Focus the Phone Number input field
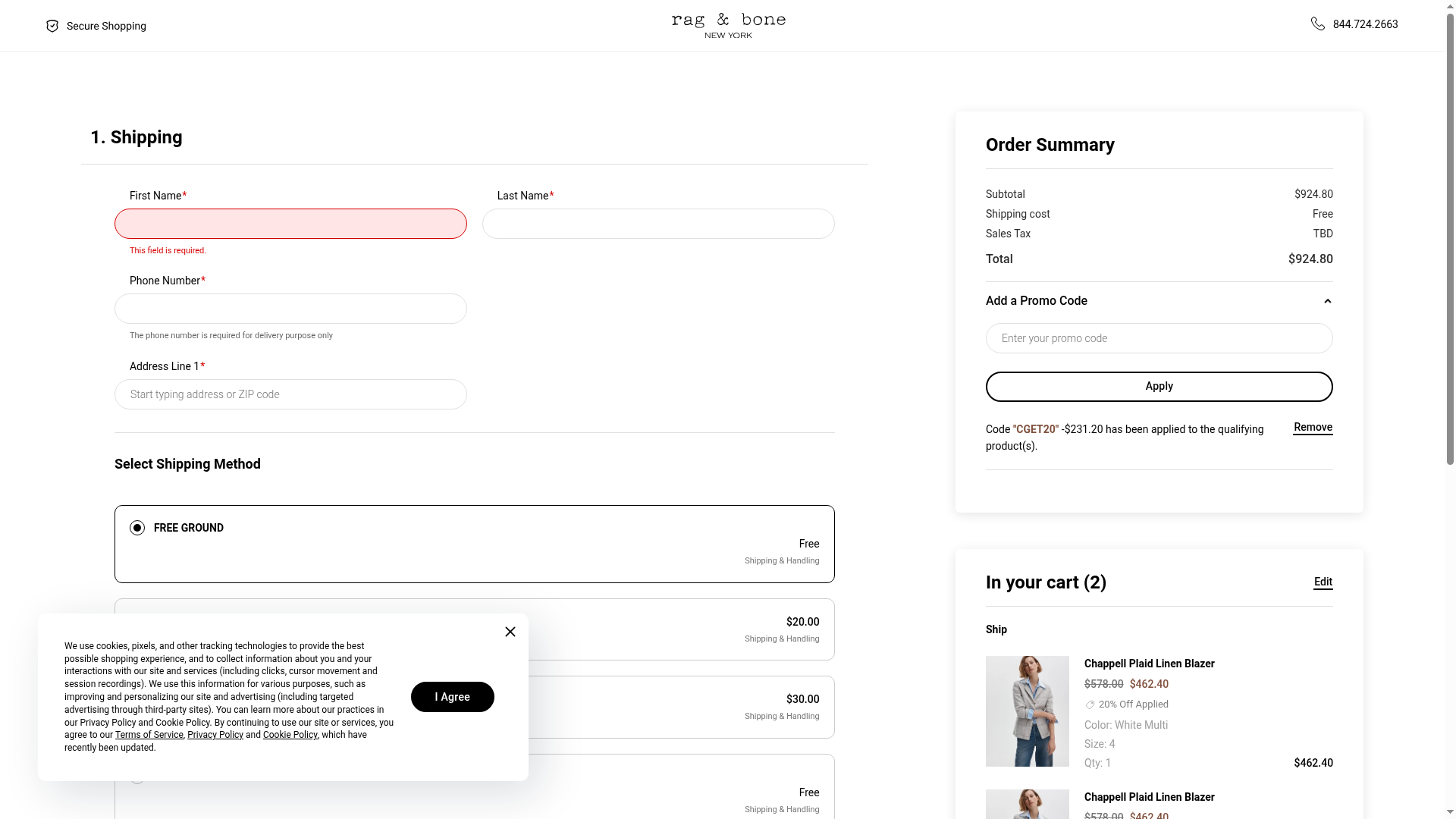 (290, 309)
